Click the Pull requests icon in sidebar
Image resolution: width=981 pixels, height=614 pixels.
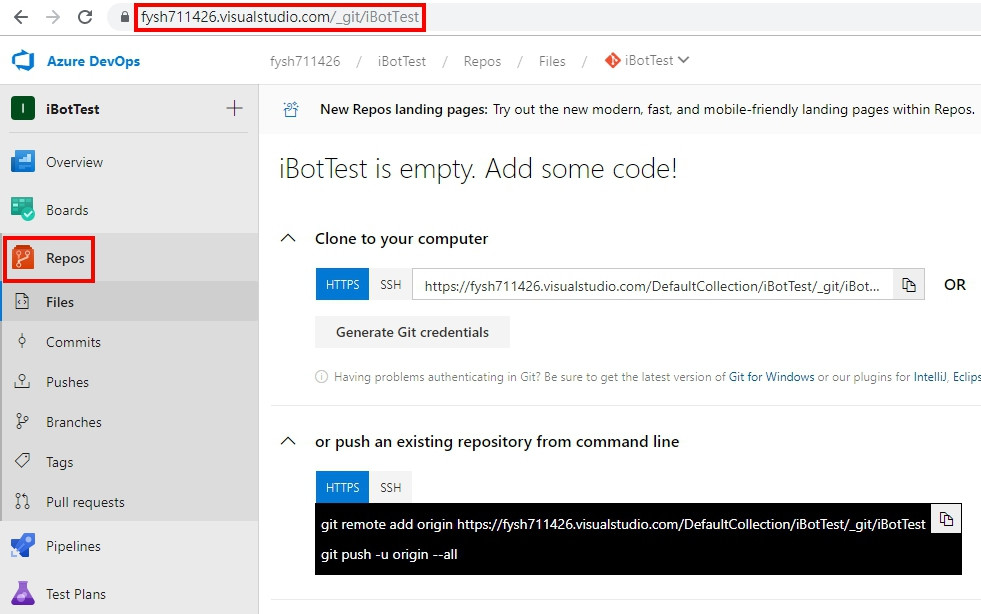(23, 501)
